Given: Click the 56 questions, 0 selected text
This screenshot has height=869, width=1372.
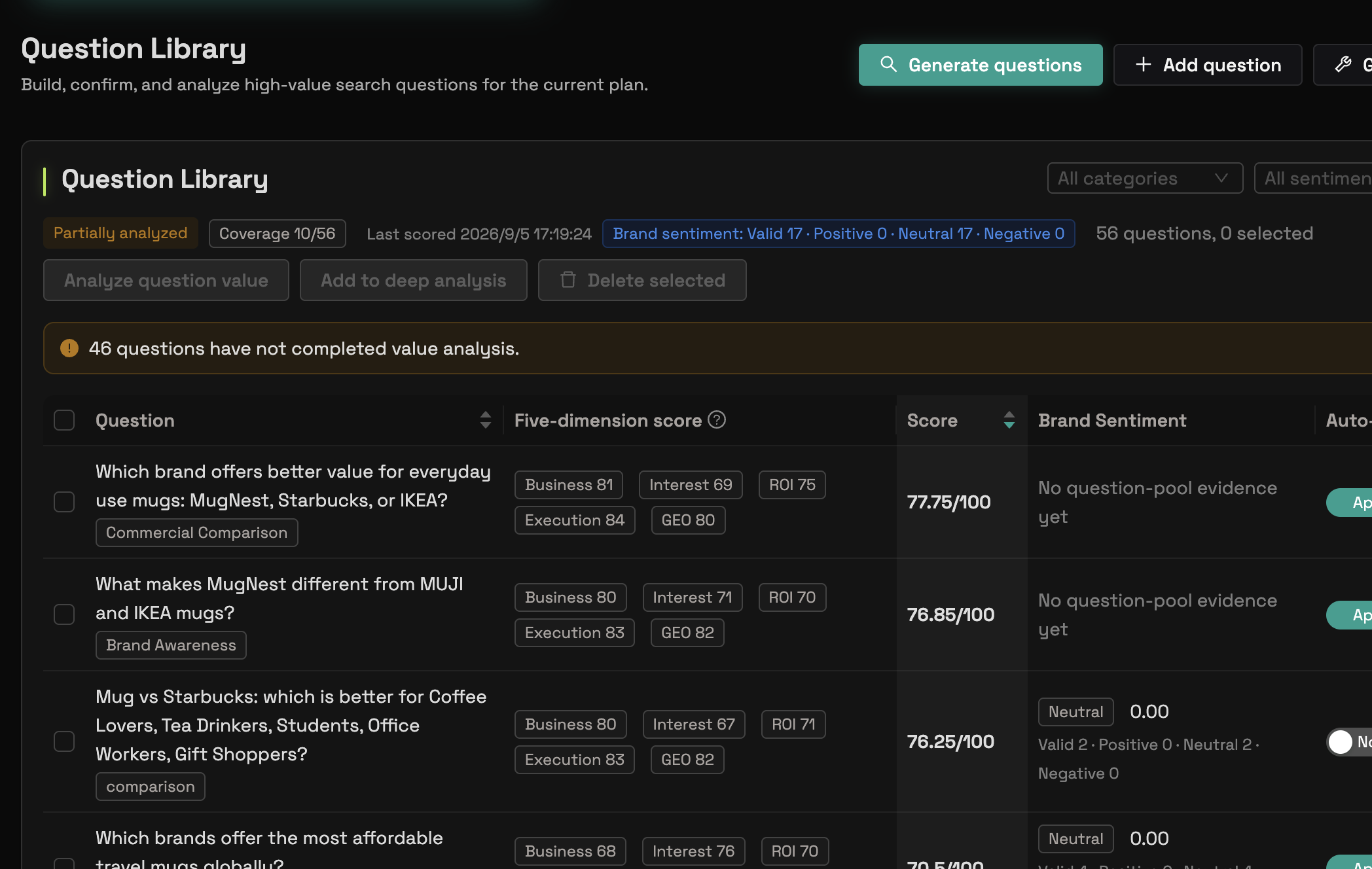Looking at the screenshot, I should click(x=1204, y=234).
